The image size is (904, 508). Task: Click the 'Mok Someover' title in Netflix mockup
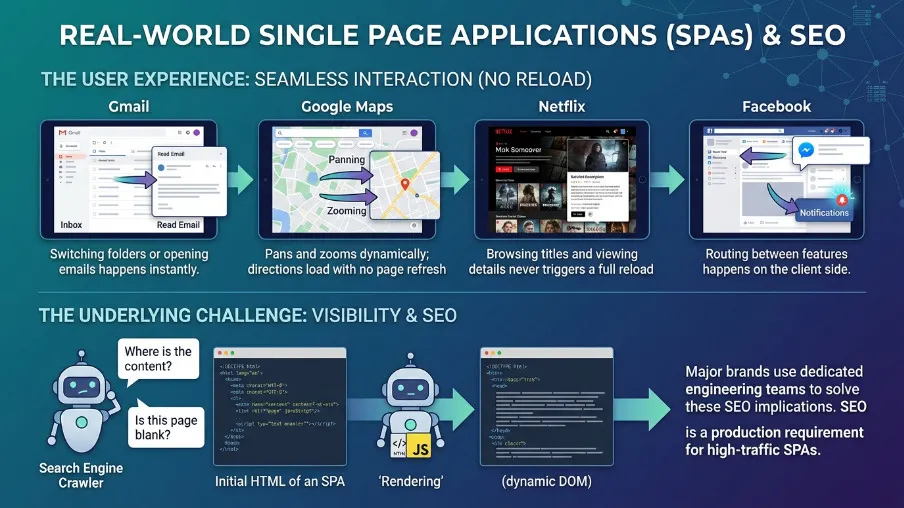tap(518, 150)
